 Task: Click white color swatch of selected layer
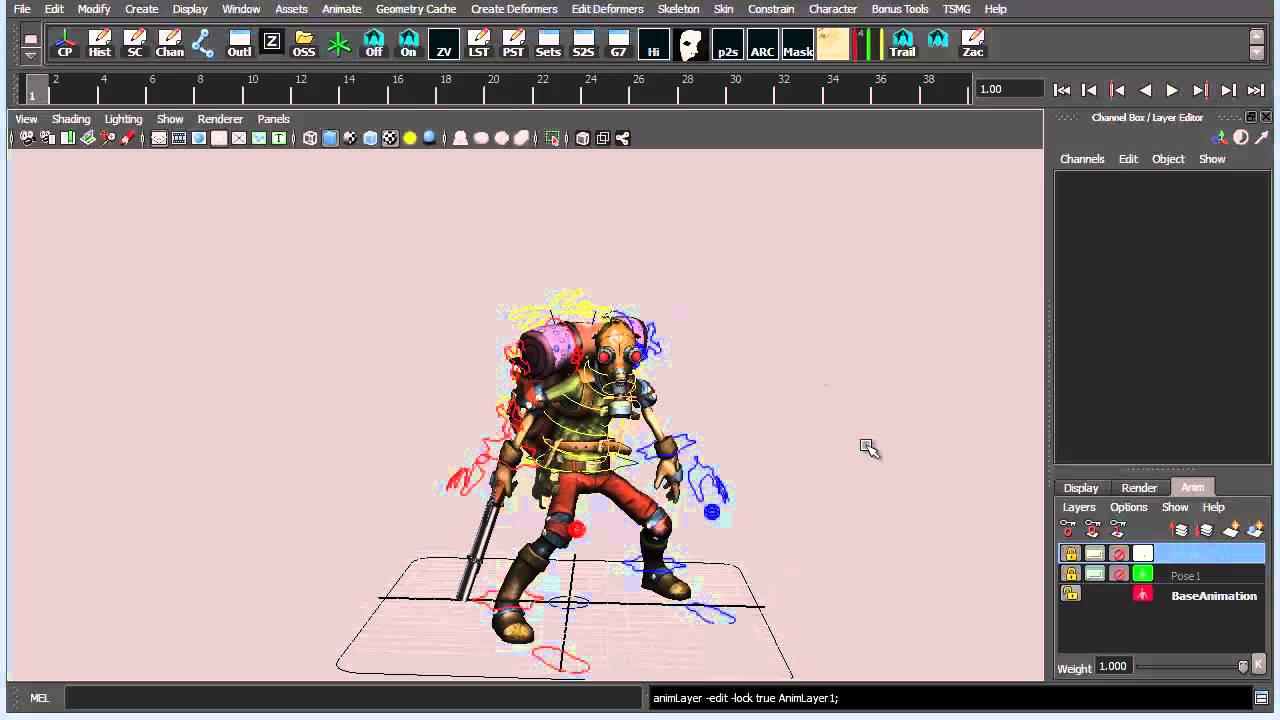pyautogui.click(x=1143, y=553)
